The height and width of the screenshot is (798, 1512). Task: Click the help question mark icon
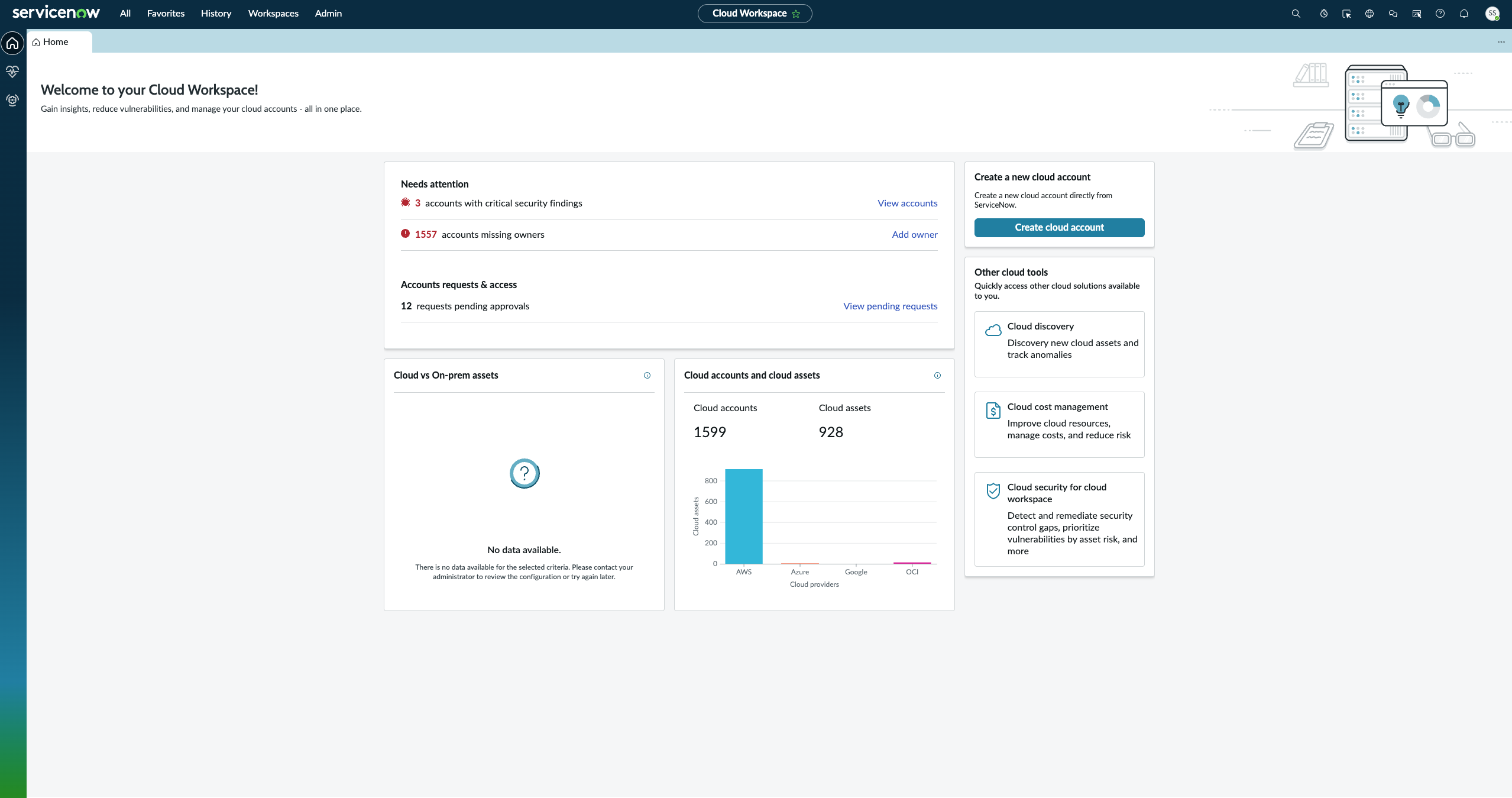tap(1440, 14)
